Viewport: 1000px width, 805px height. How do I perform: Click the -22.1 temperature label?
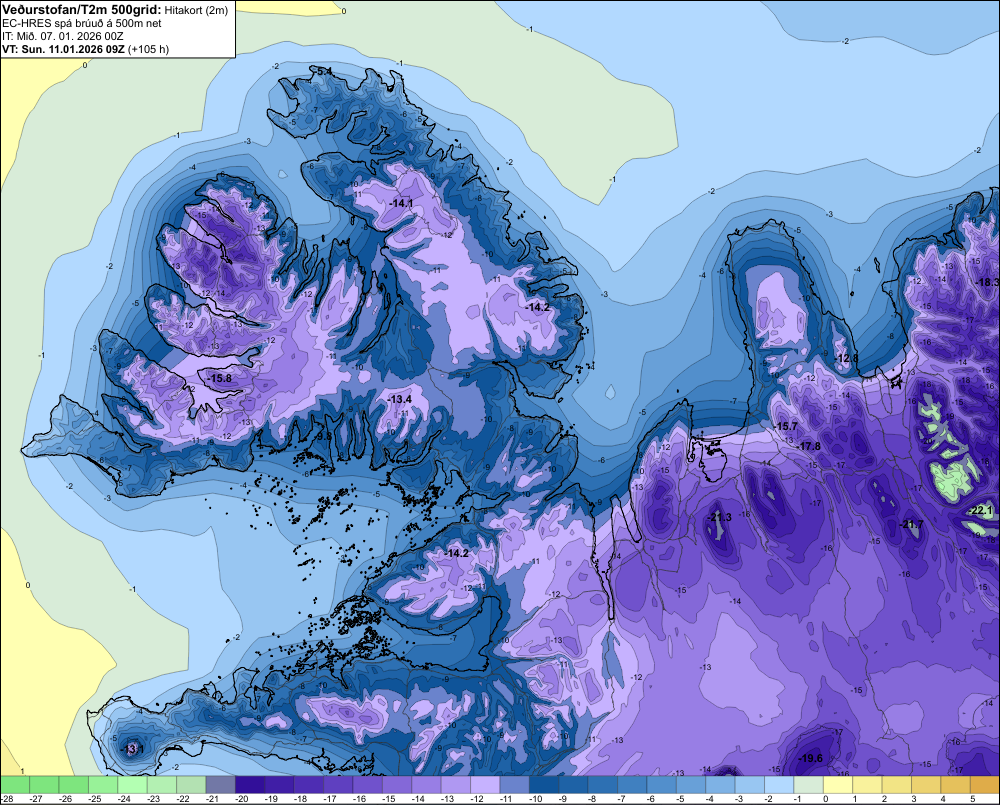981,510
